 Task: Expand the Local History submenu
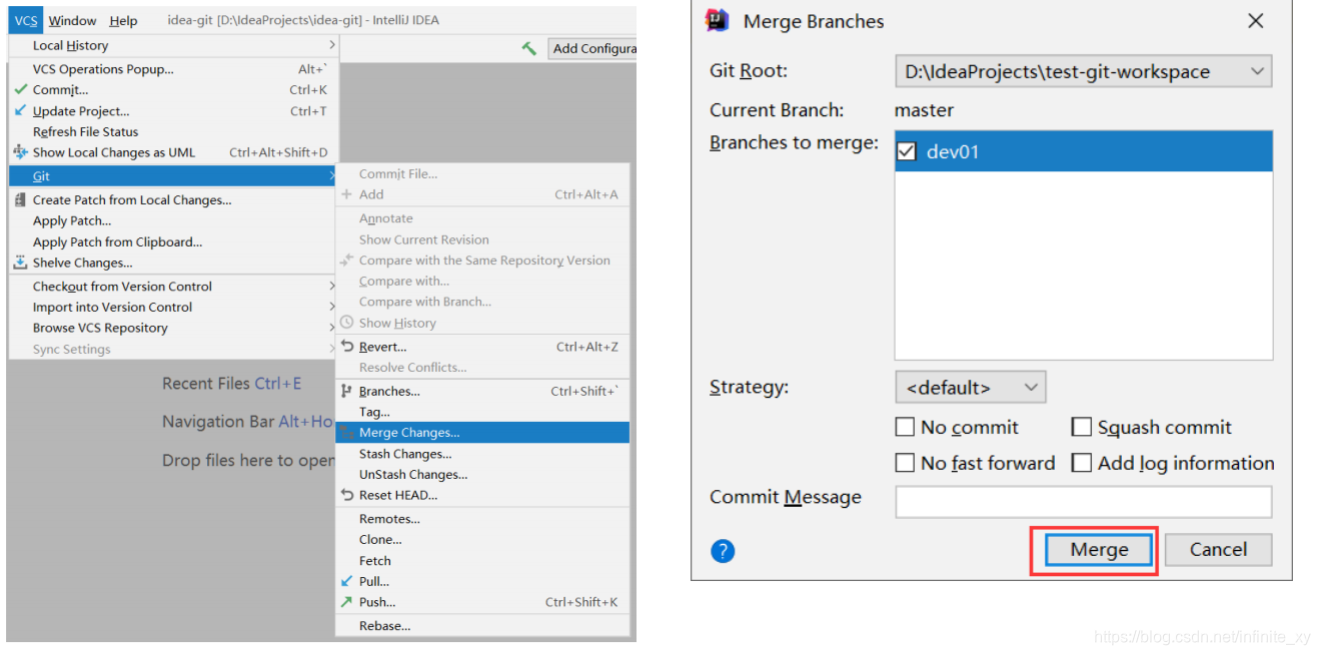pyautogui.click(x=172, y=45)
